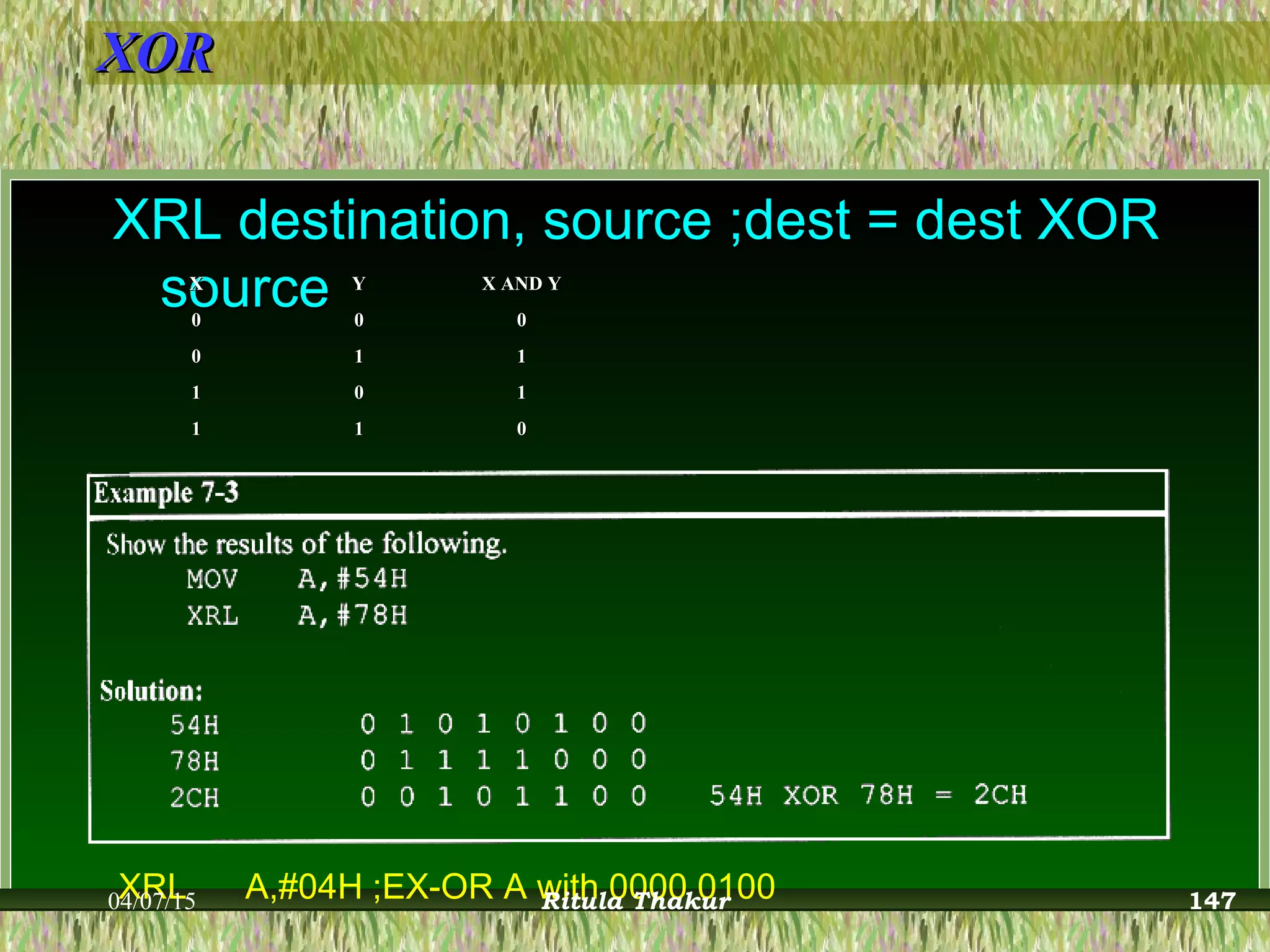
Task: Click the 'Solution:' label
Action: (151, 690)
